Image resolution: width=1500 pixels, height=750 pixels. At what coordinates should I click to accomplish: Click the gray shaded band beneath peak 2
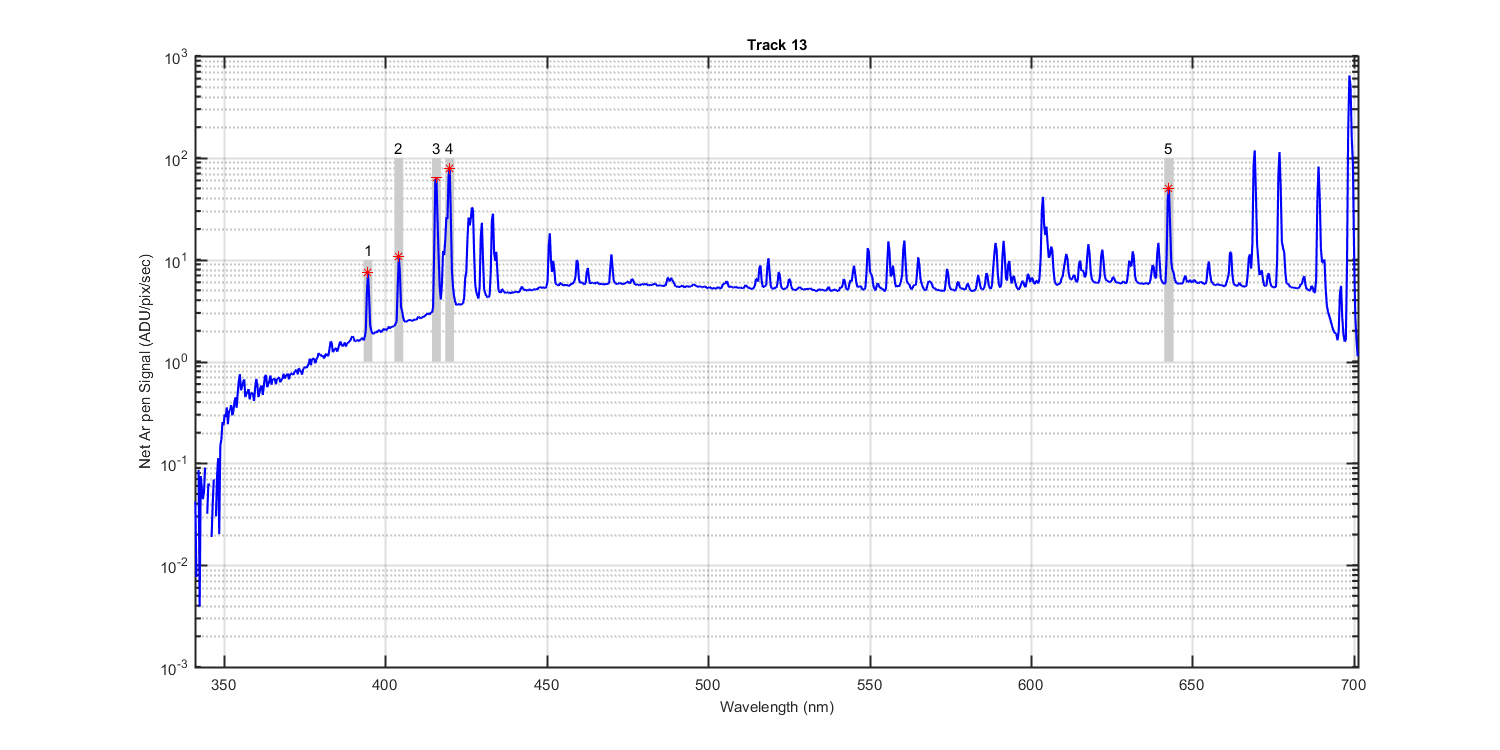(x=398, y=260)
